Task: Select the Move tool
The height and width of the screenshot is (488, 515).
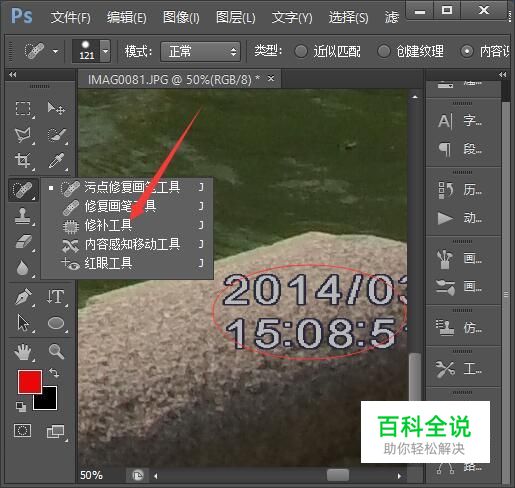Action: (56, 108)
